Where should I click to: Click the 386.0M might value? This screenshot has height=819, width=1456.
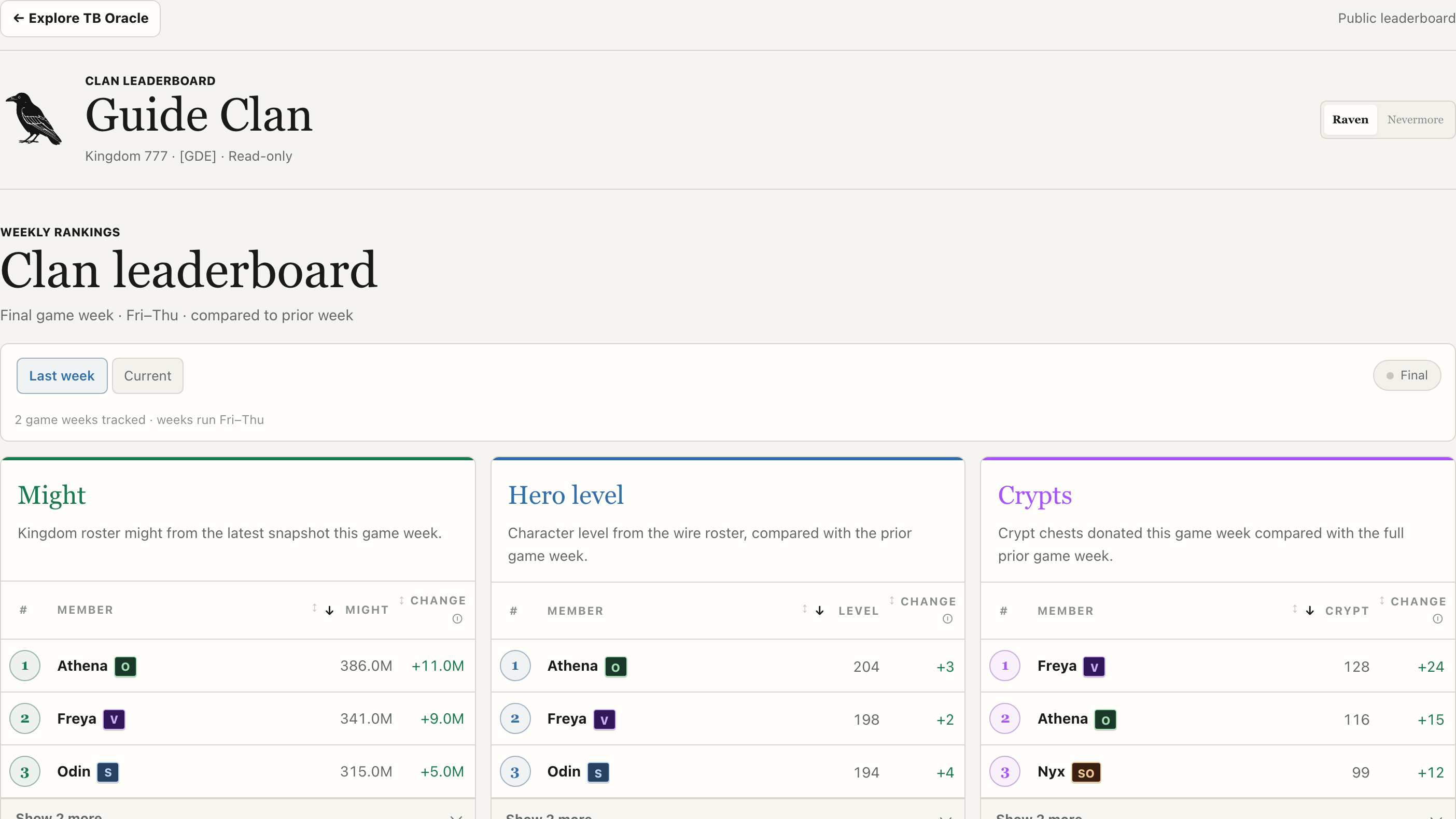point(366,666)
